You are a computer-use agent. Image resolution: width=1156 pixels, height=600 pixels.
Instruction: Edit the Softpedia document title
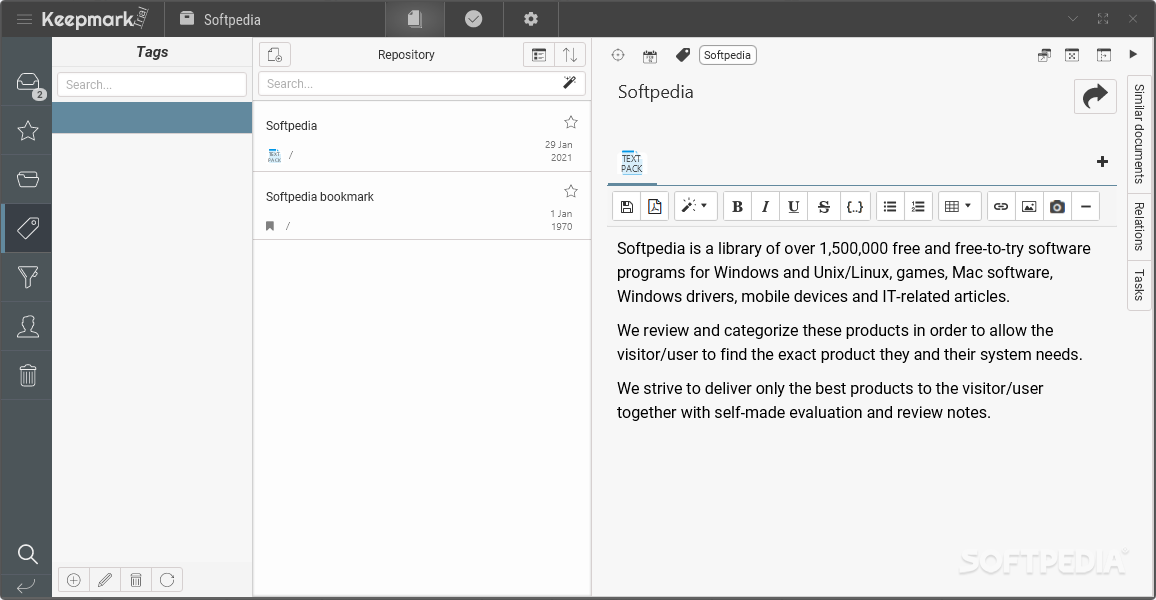point(655,92)
